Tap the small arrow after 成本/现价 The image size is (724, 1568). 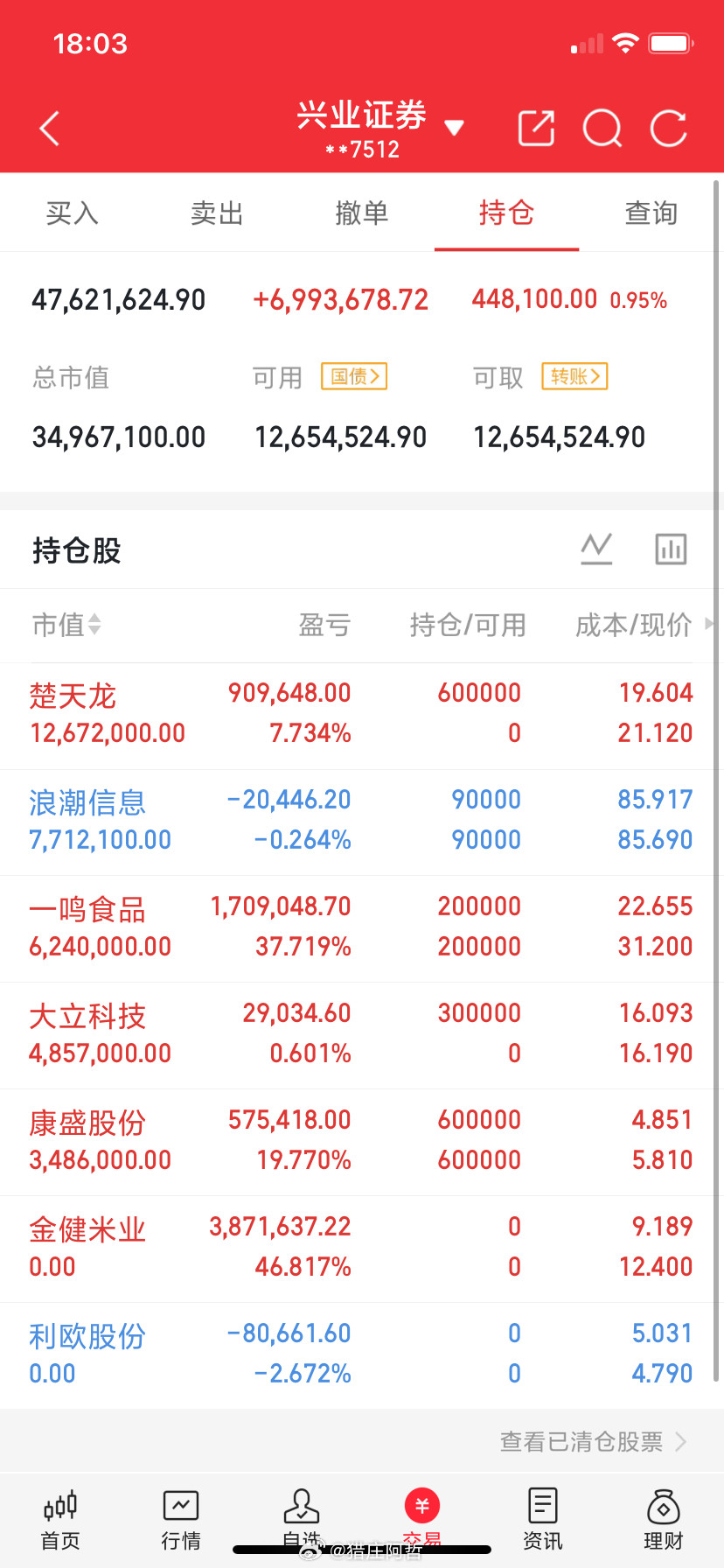(709, 624)
